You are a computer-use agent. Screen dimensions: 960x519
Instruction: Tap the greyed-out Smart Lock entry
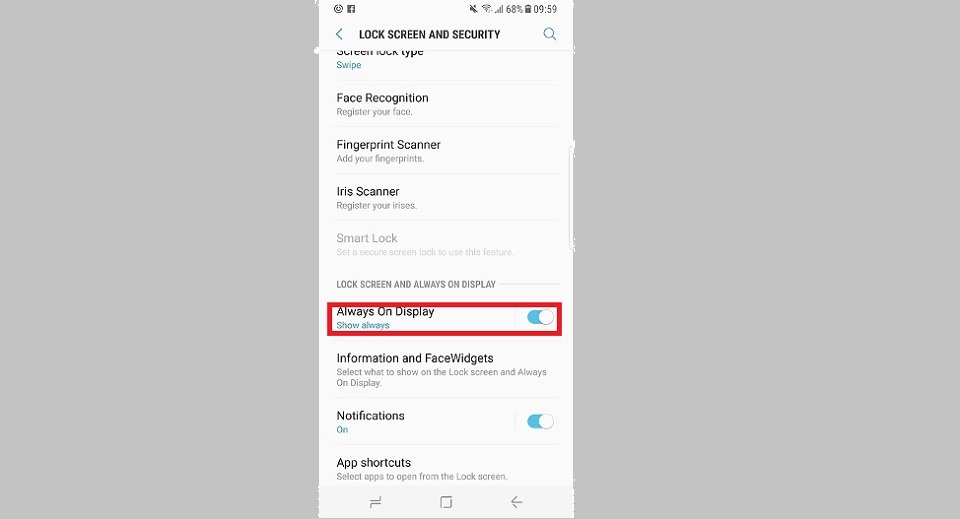pos(446,244)
